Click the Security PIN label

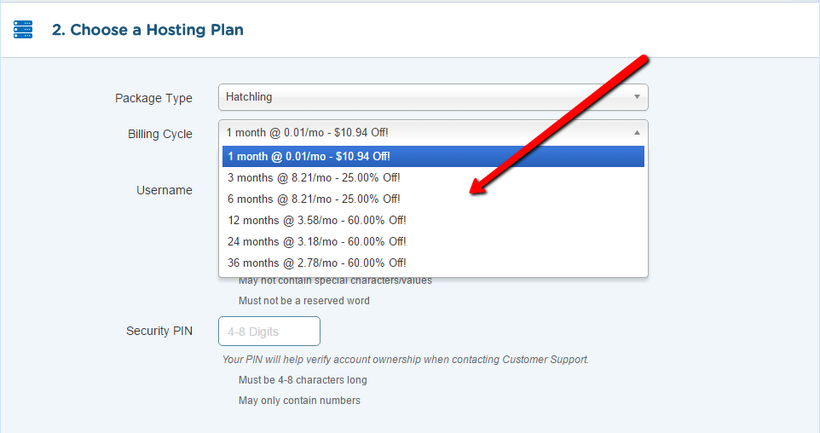coord(160,331)
